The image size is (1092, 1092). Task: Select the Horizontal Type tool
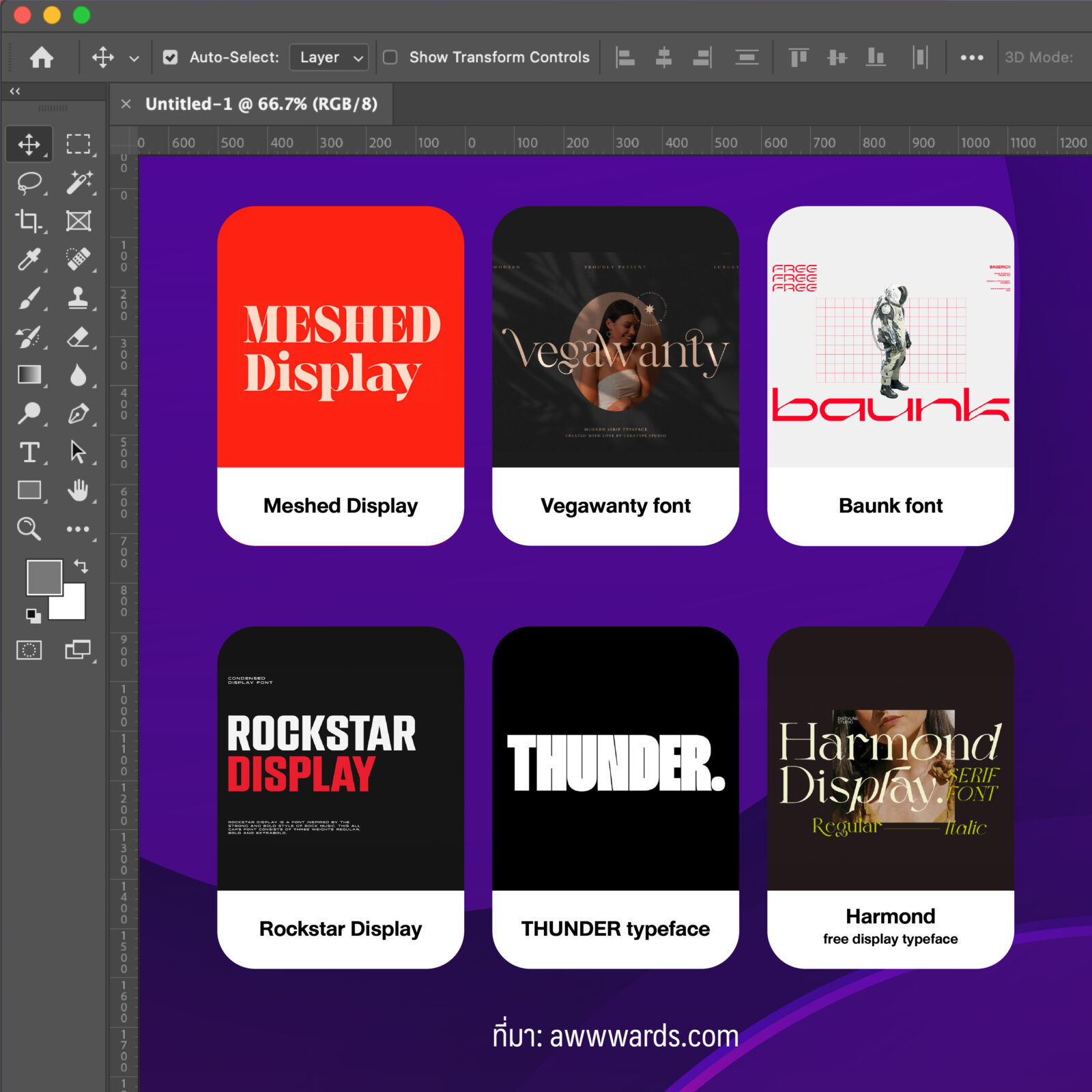pyautogui.click(x=29, y=452)
